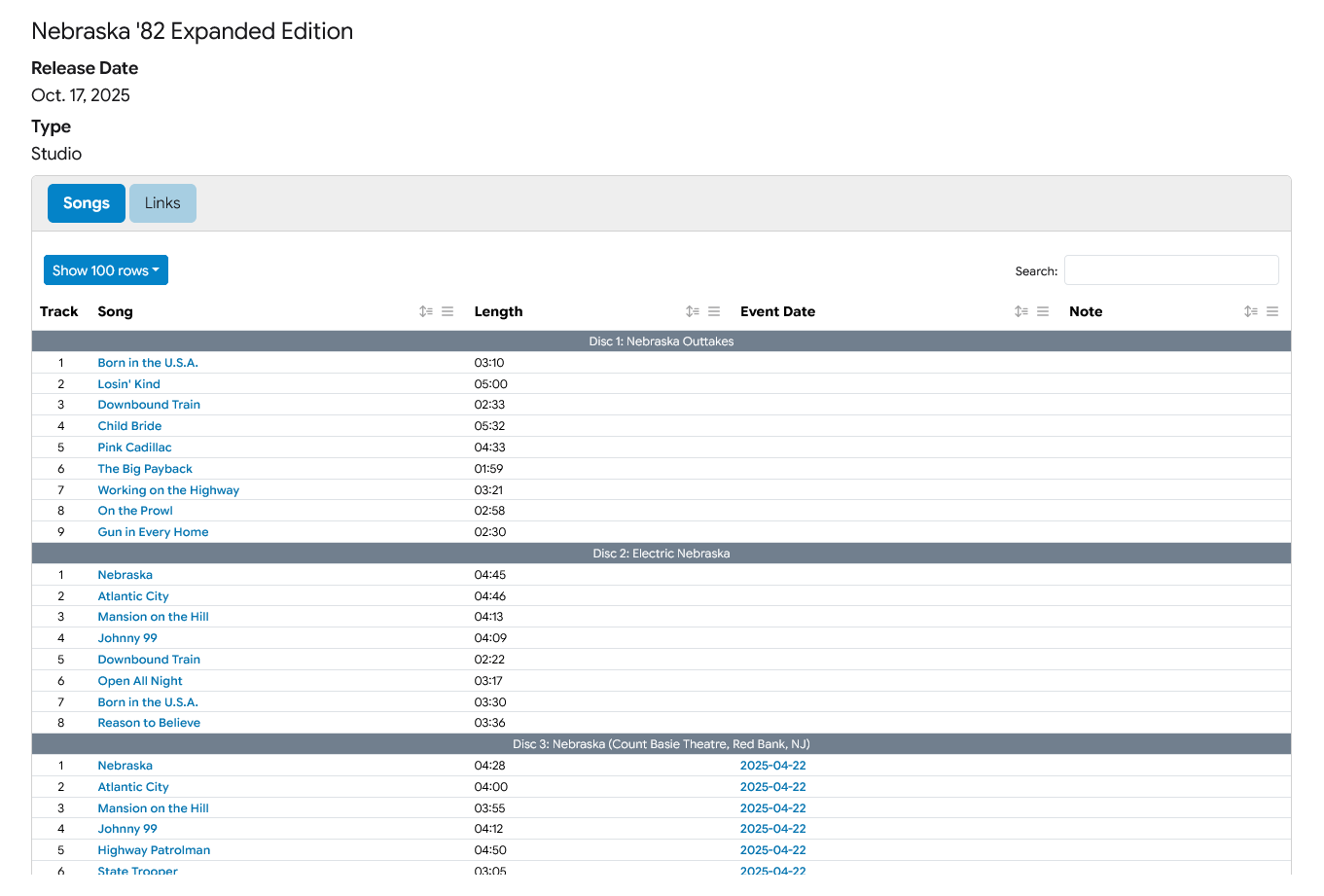The image size is (1324, 896).
Task: Open the Note column menu icon
Action: pos(1272,311)
